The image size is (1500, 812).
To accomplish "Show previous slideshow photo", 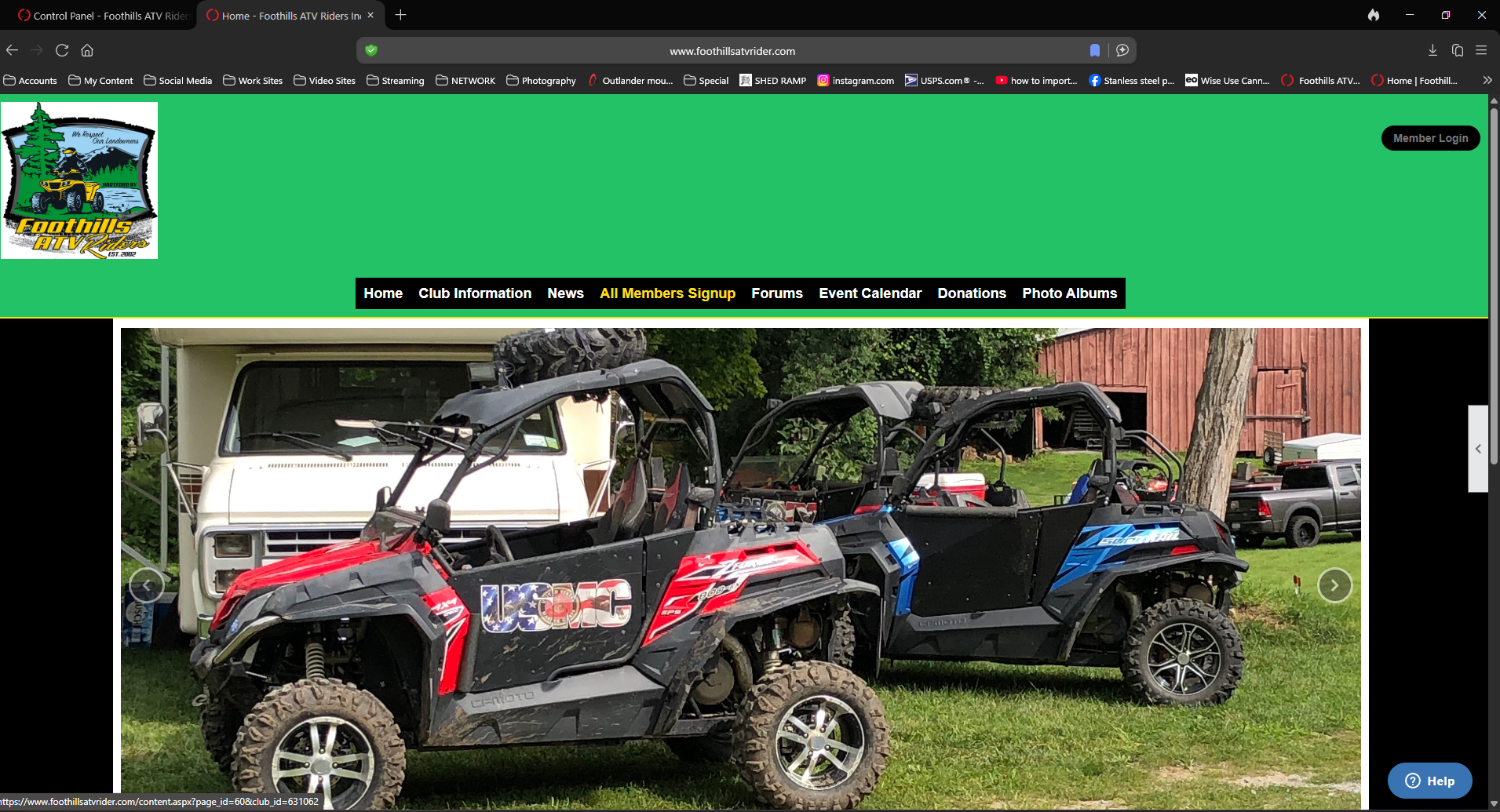I will coord(146,585).
